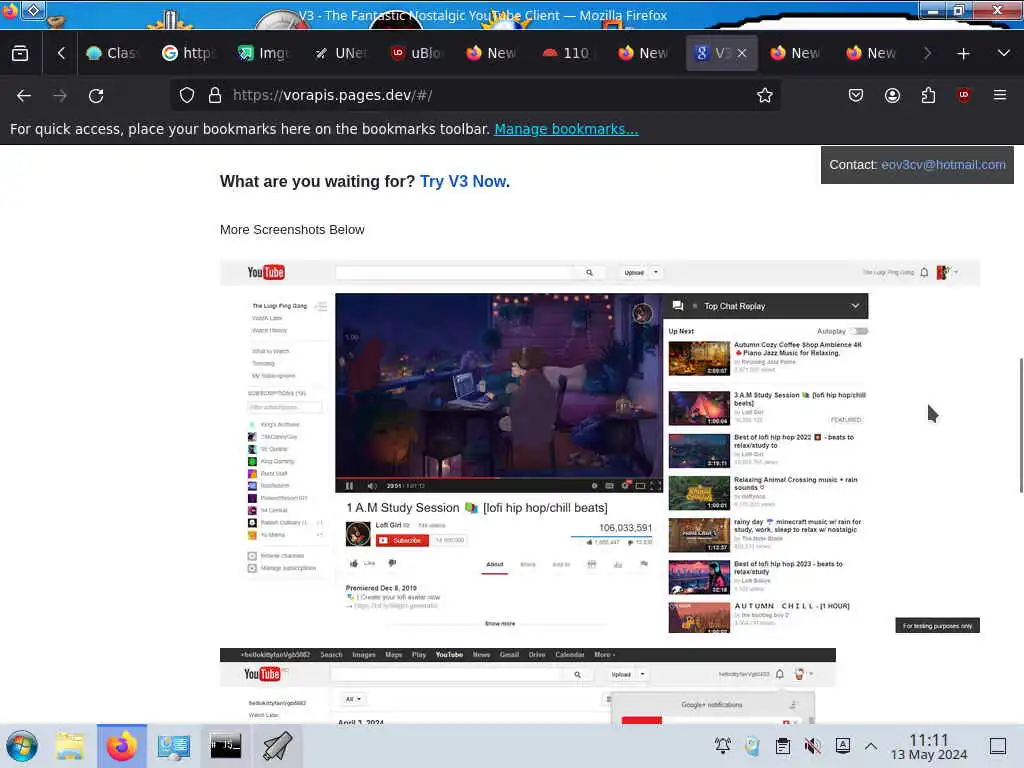Click the YouTube bell icon in first screenshot

(924, 272)
